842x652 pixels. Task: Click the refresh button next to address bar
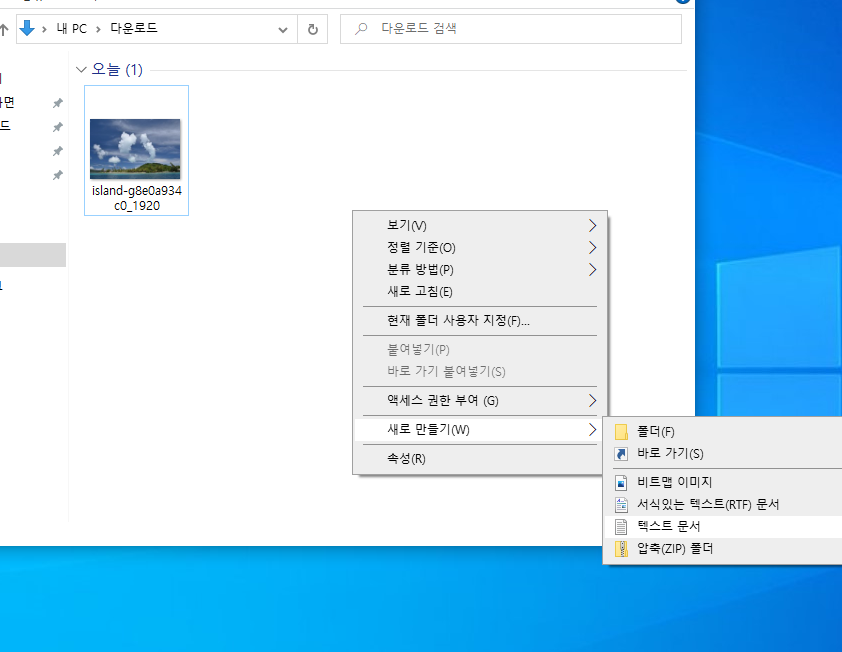313,30
